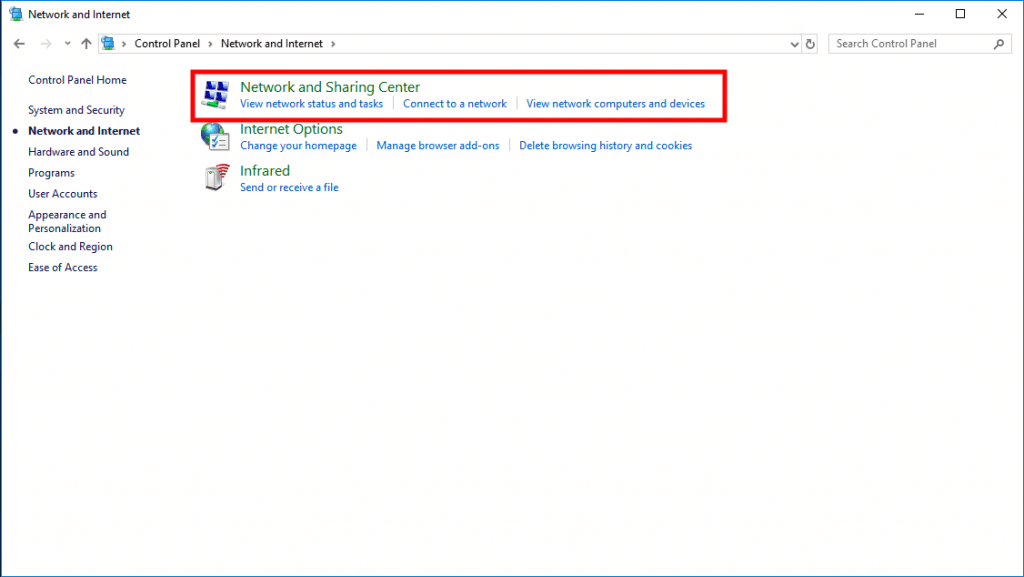Screen dimensions: 1024x577
Task: Click the back navigation arrow
Action: tap(18, 43)
